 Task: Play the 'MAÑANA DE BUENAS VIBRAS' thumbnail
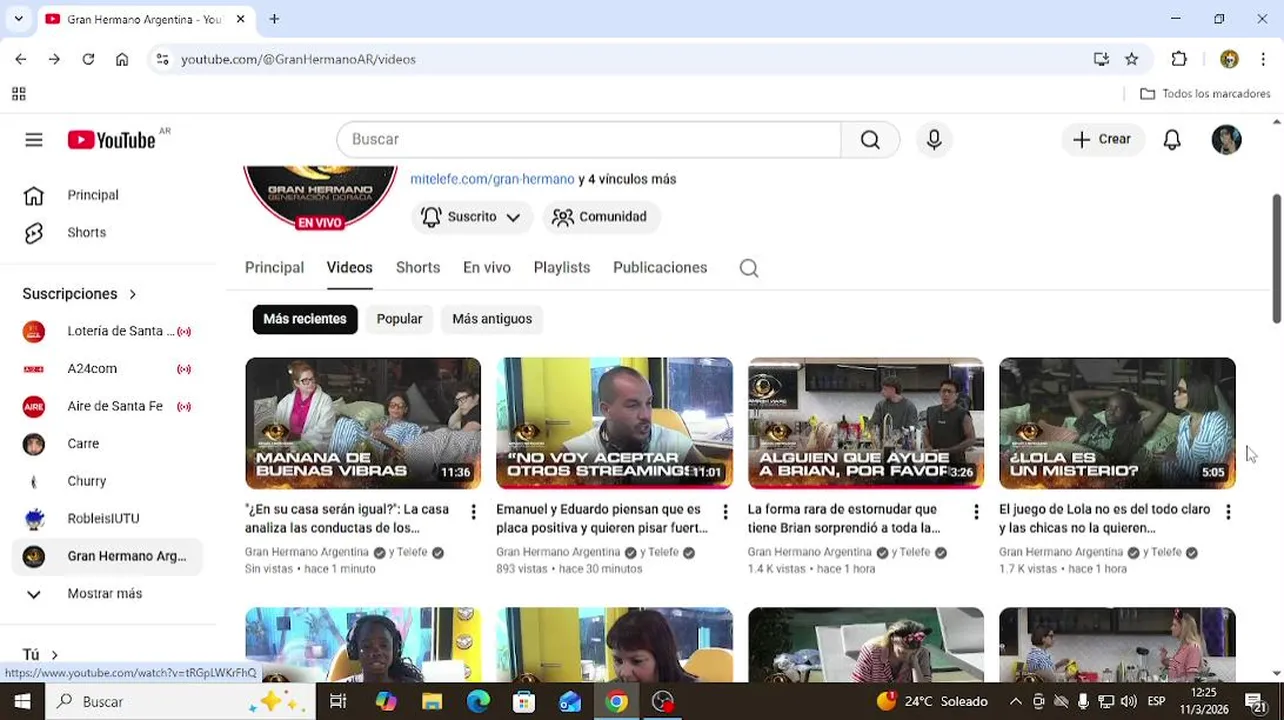click(363, 423)
